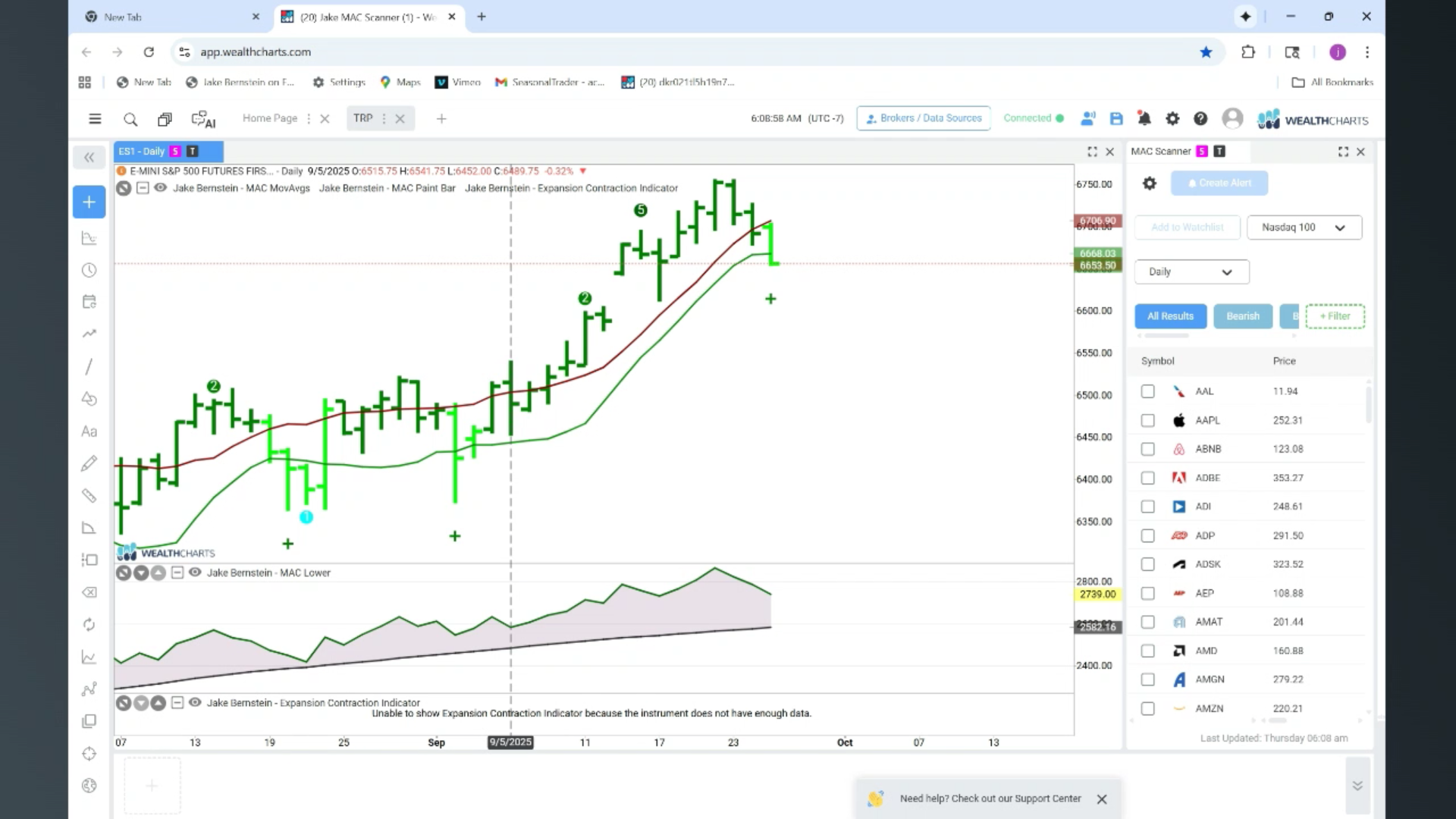Sort scanner by Price column header

[x=1284, y=361]
